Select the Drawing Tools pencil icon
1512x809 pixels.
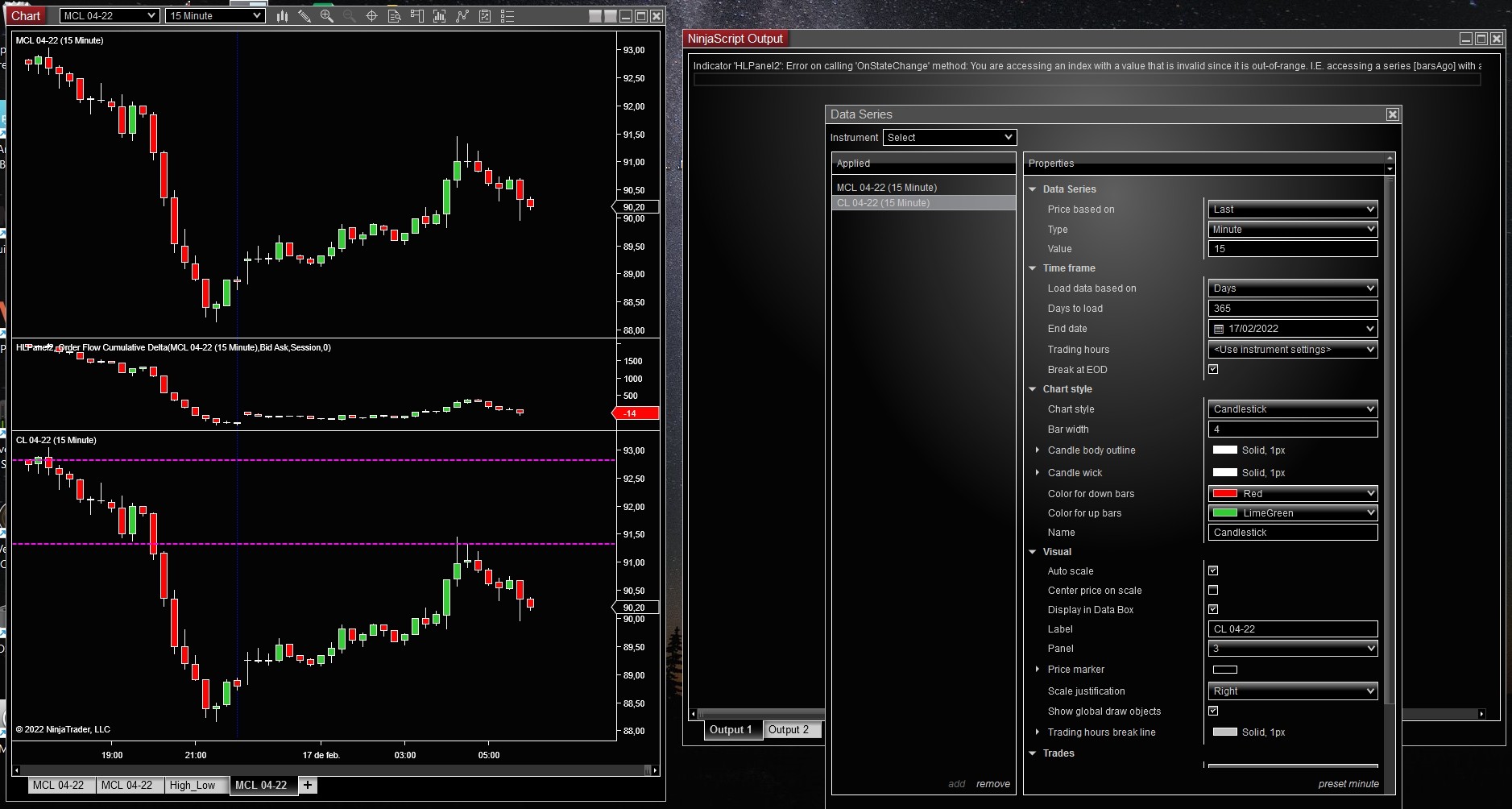click(x=304, y=16)
